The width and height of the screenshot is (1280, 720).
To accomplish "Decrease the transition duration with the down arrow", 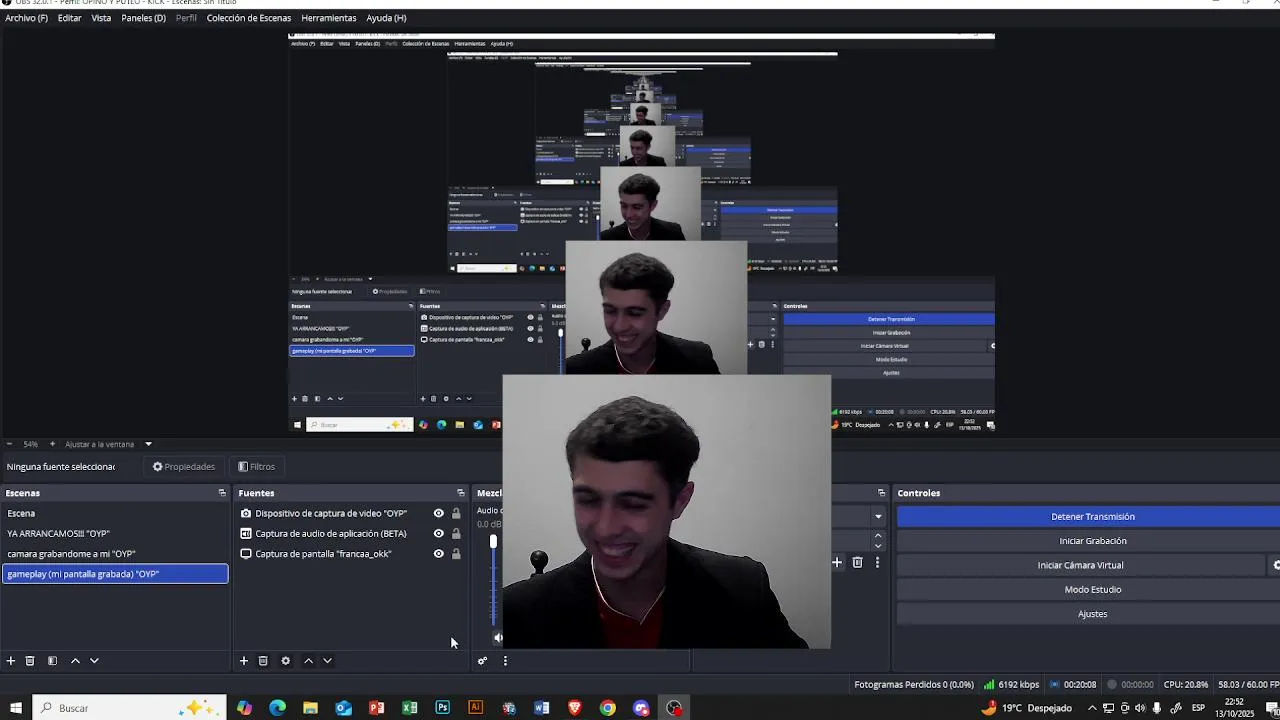I will (x=878, y=546).
